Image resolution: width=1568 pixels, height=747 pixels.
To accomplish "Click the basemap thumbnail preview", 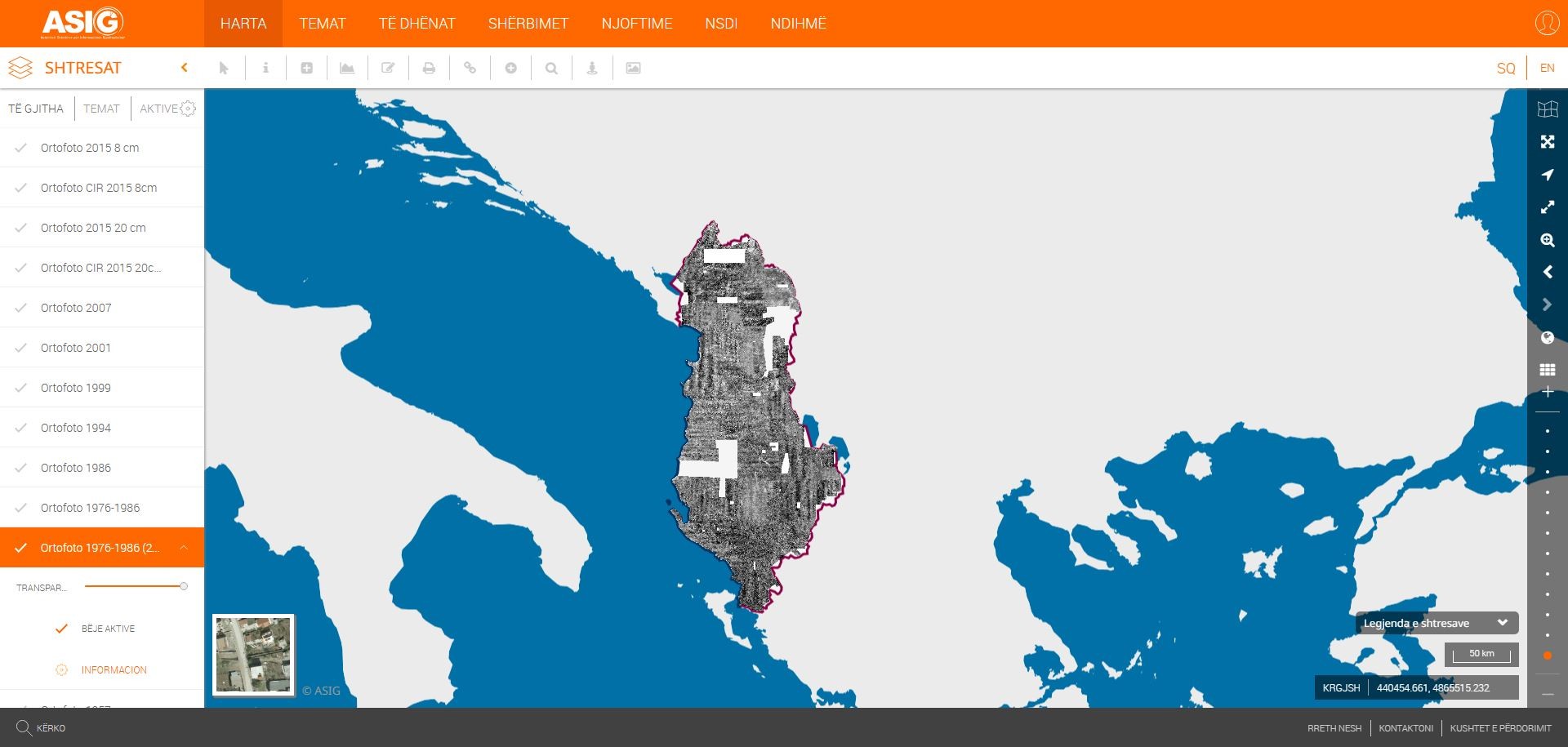I will 253,655.
